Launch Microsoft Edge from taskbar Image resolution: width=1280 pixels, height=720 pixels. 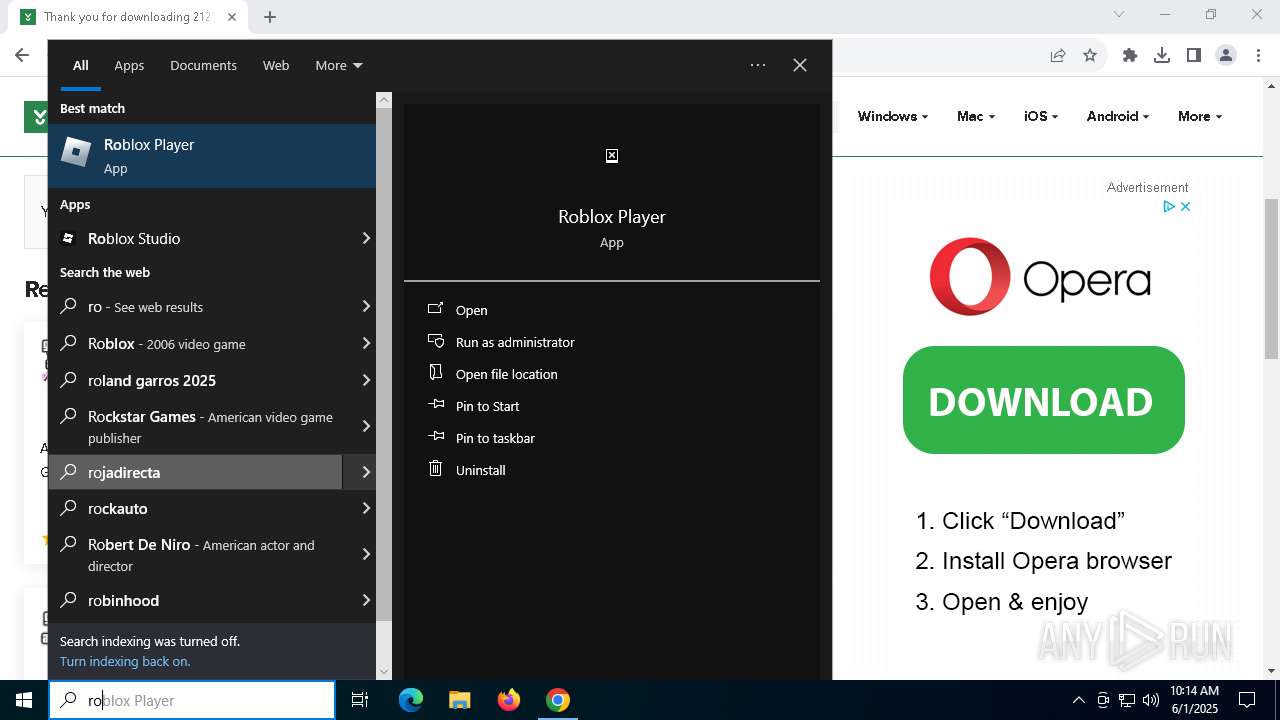(411, 700)
